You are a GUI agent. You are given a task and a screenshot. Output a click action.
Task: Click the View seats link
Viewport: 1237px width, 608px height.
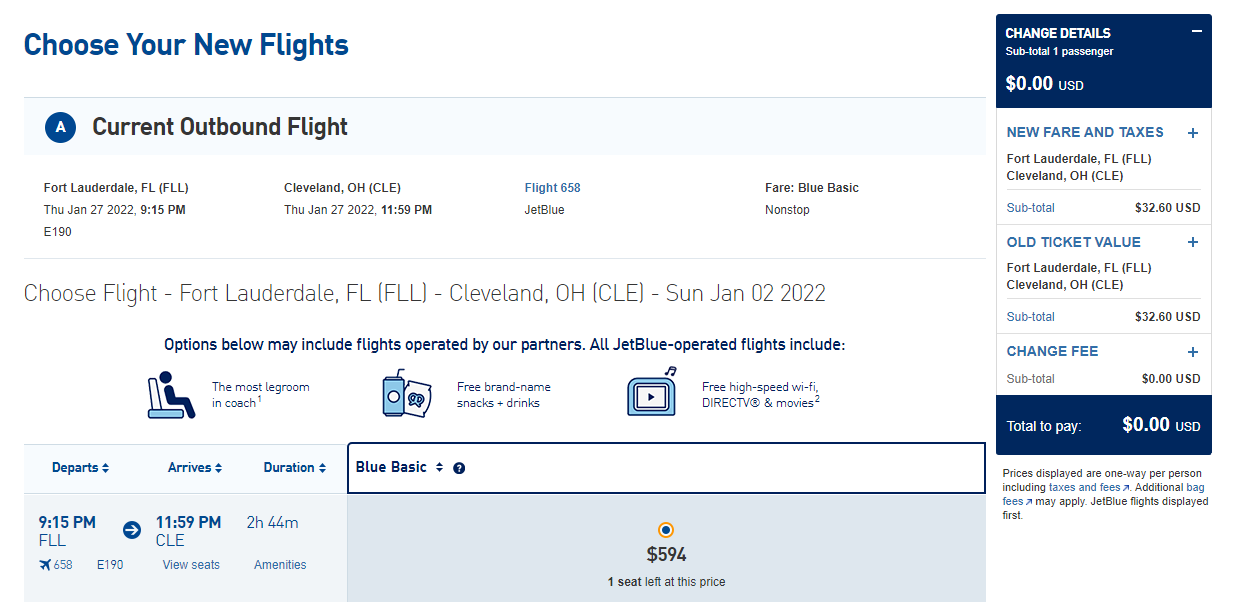(191, 565)
